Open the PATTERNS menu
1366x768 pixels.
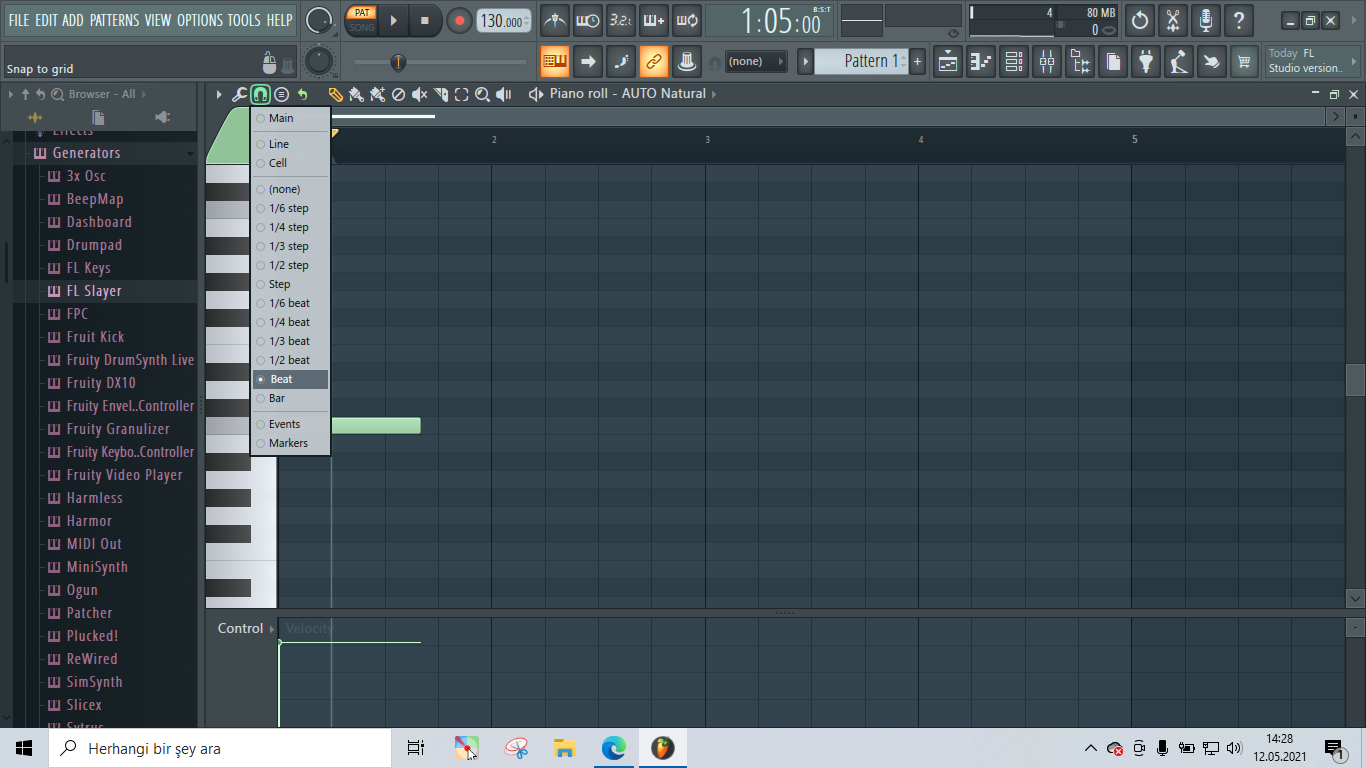115,20
